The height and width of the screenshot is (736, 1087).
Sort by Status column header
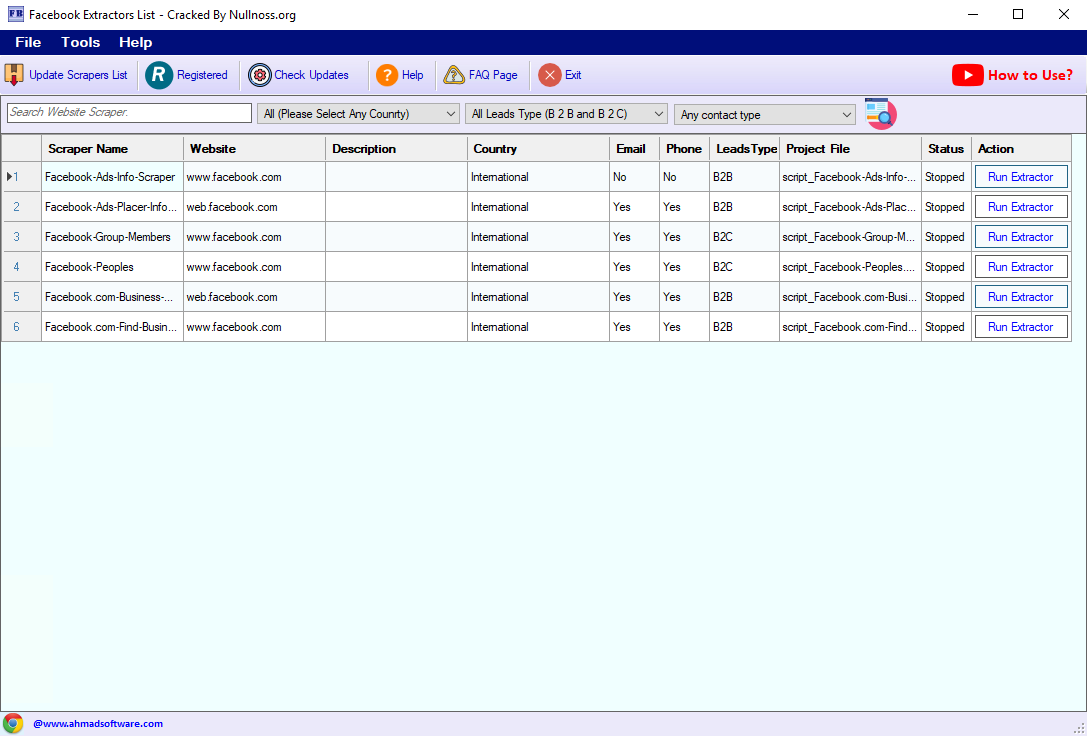(x=946, y=149)
